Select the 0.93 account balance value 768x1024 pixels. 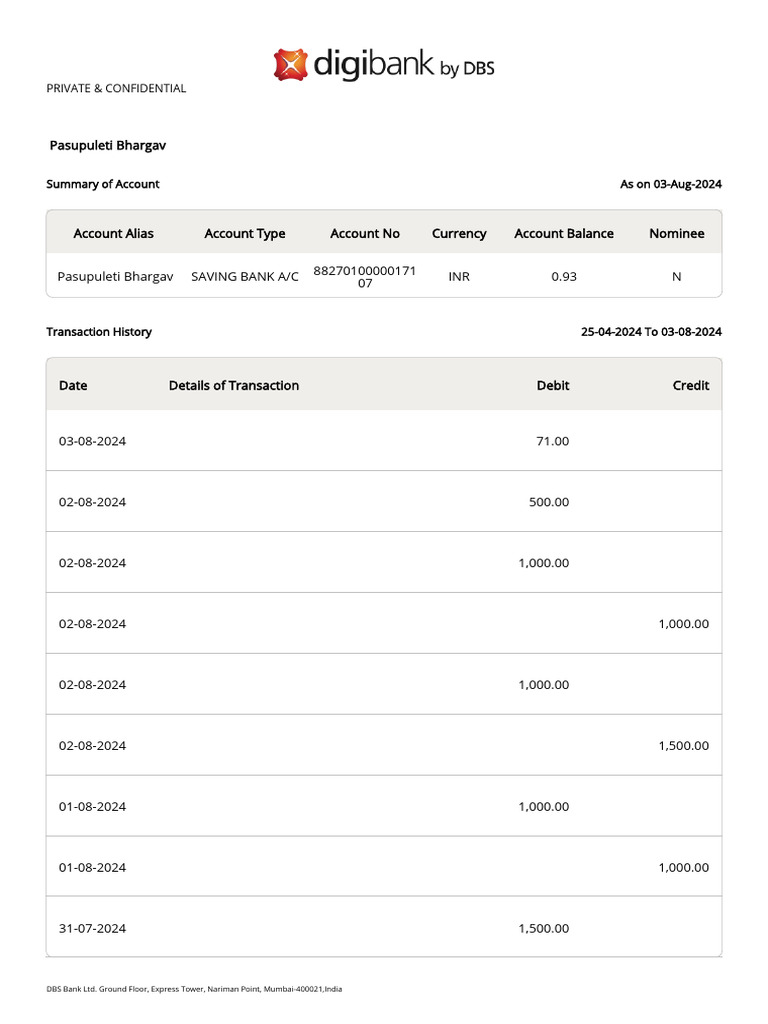(564, 276)
